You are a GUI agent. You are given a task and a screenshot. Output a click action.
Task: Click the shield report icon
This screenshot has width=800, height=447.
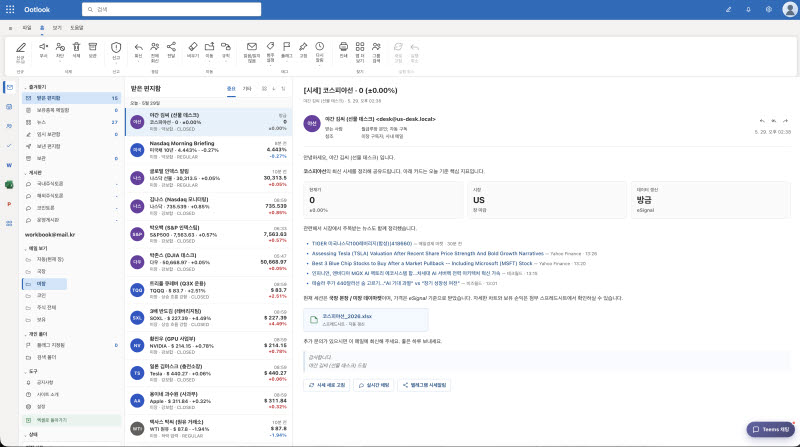tap(116, 47)
